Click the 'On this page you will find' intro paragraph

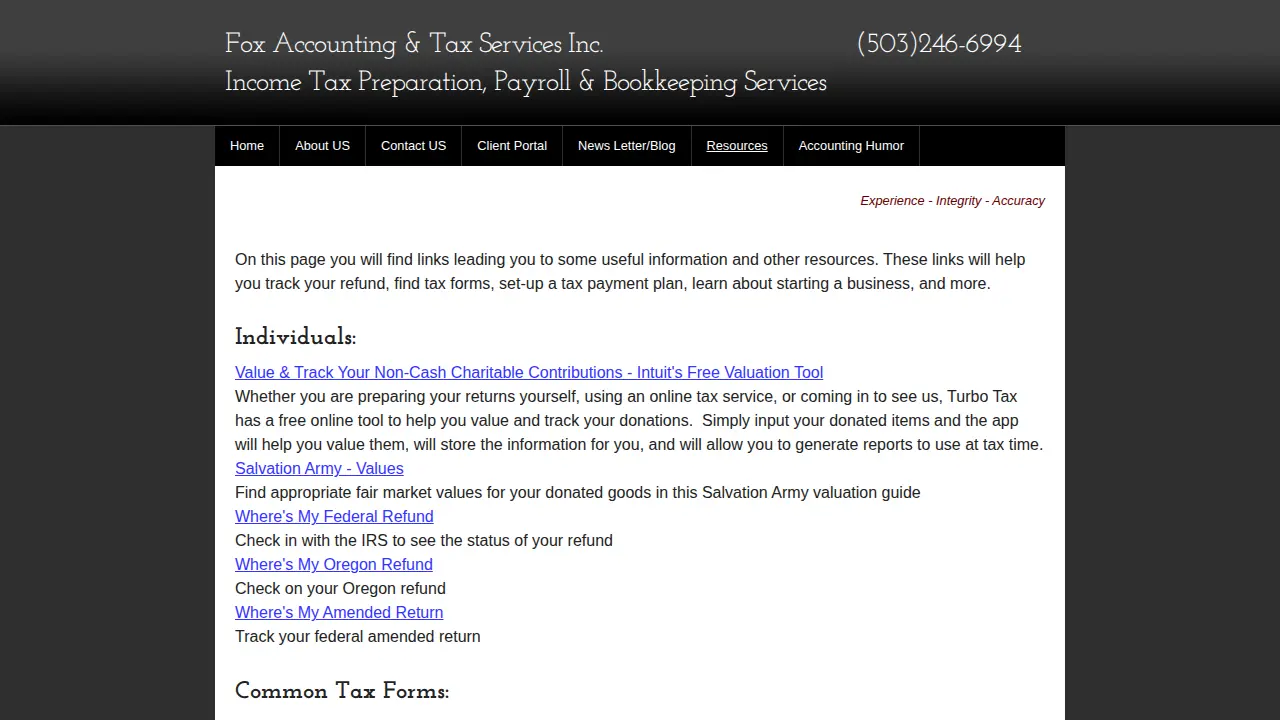point(630,271)
